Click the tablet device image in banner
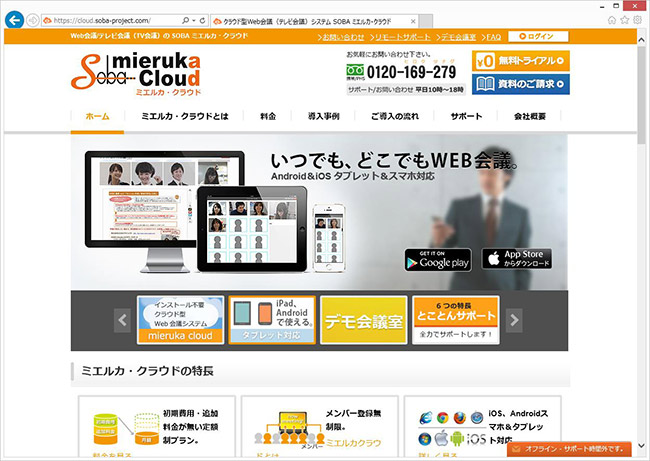This screenshot has width=650, height=461. pos(252,229)
